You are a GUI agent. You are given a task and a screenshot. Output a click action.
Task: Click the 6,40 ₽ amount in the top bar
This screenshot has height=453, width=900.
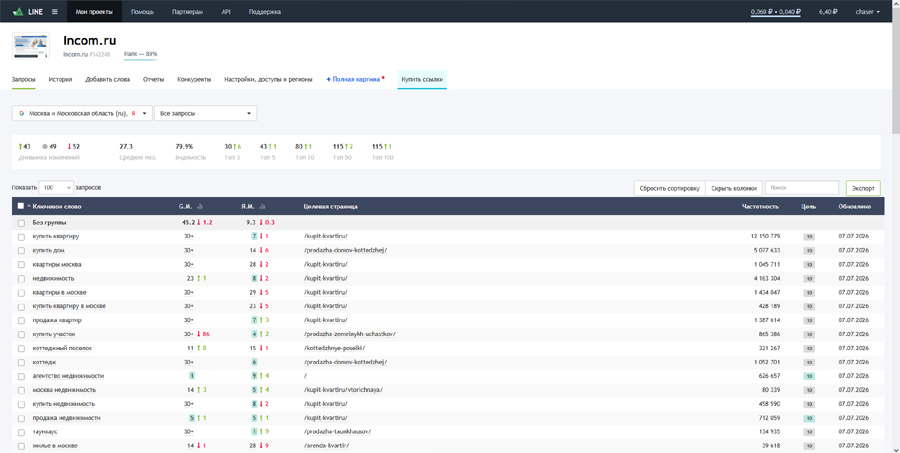tap(828, 11)
